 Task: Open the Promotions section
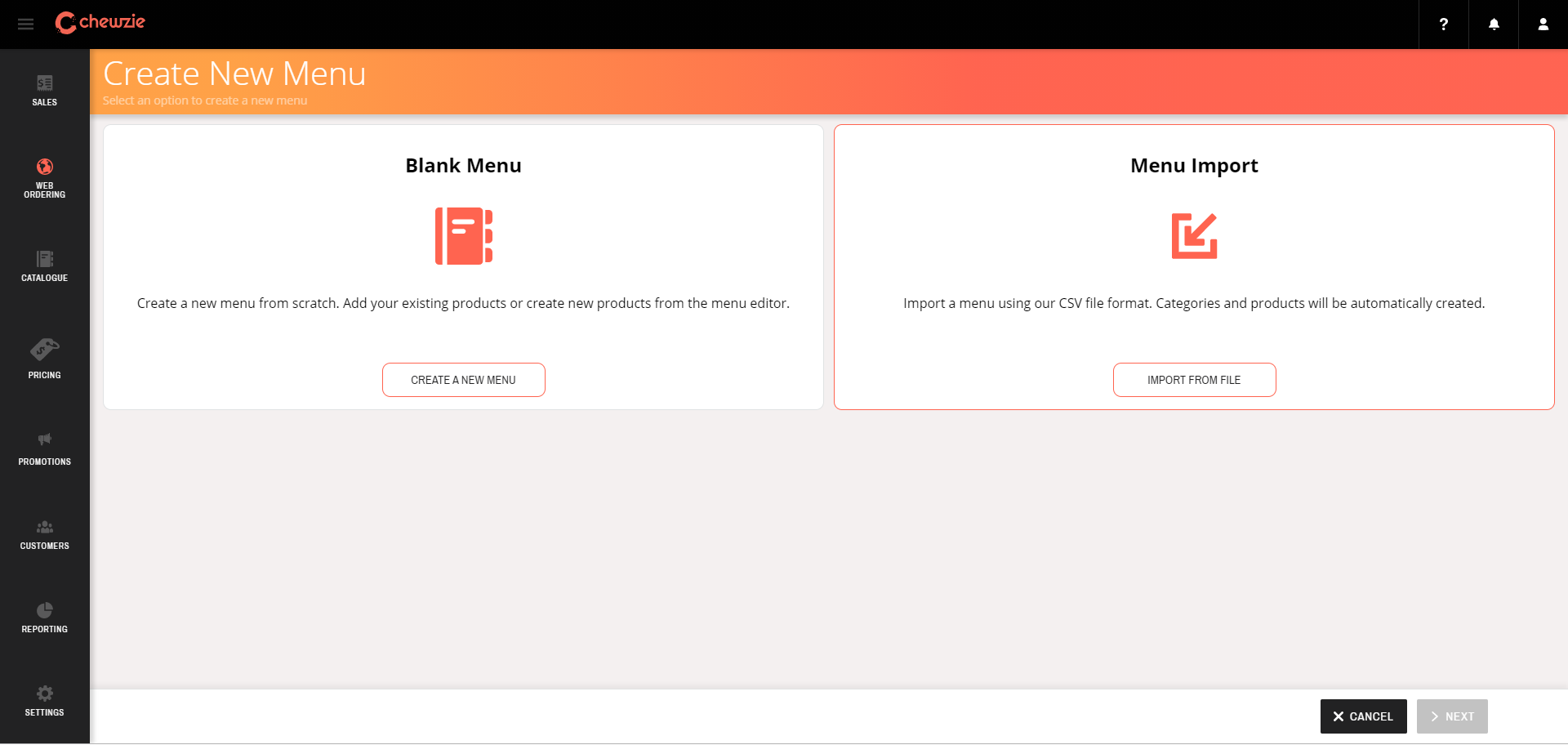44,445
